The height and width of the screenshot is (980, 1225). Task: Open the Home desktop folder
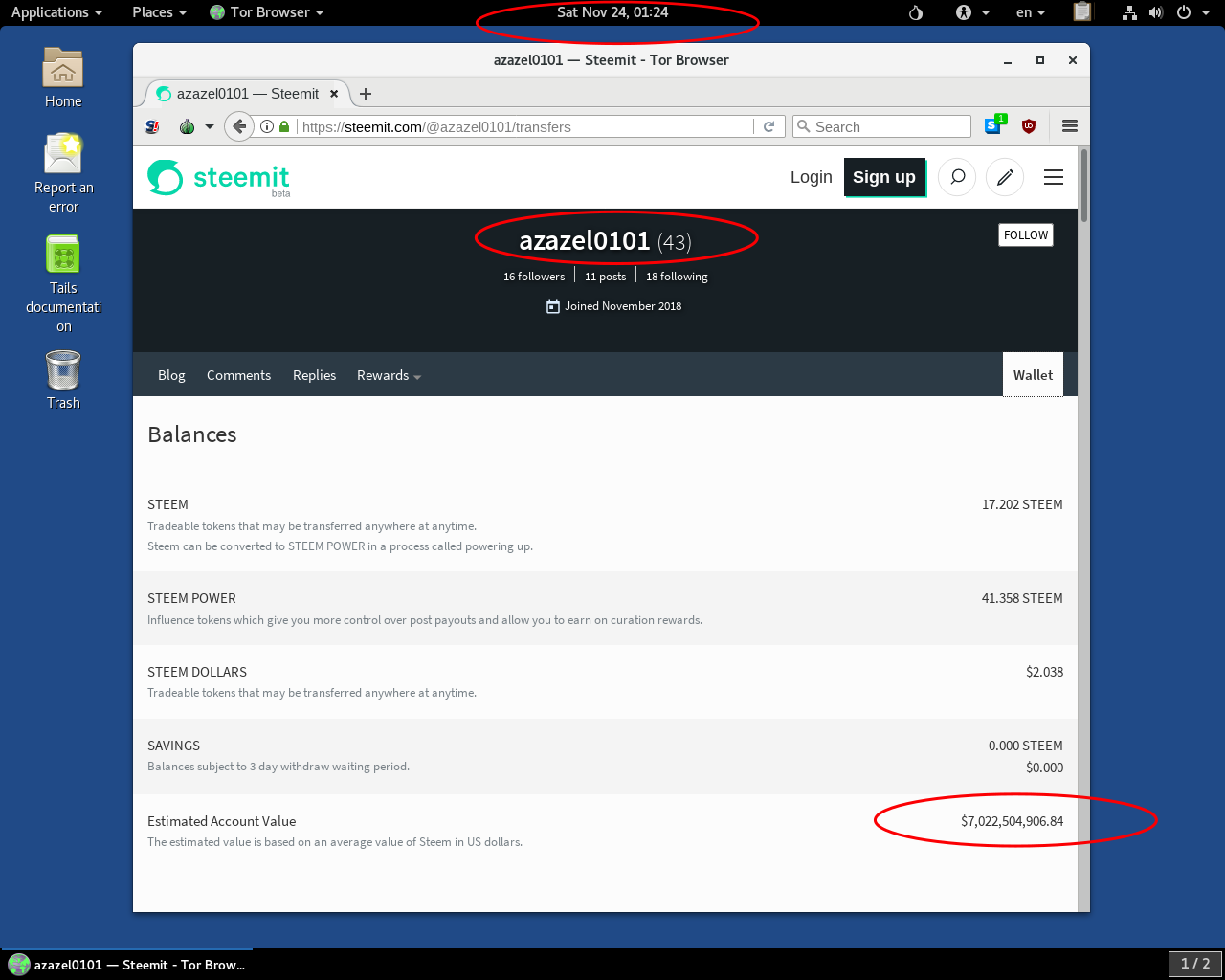[x=63, y=78]
